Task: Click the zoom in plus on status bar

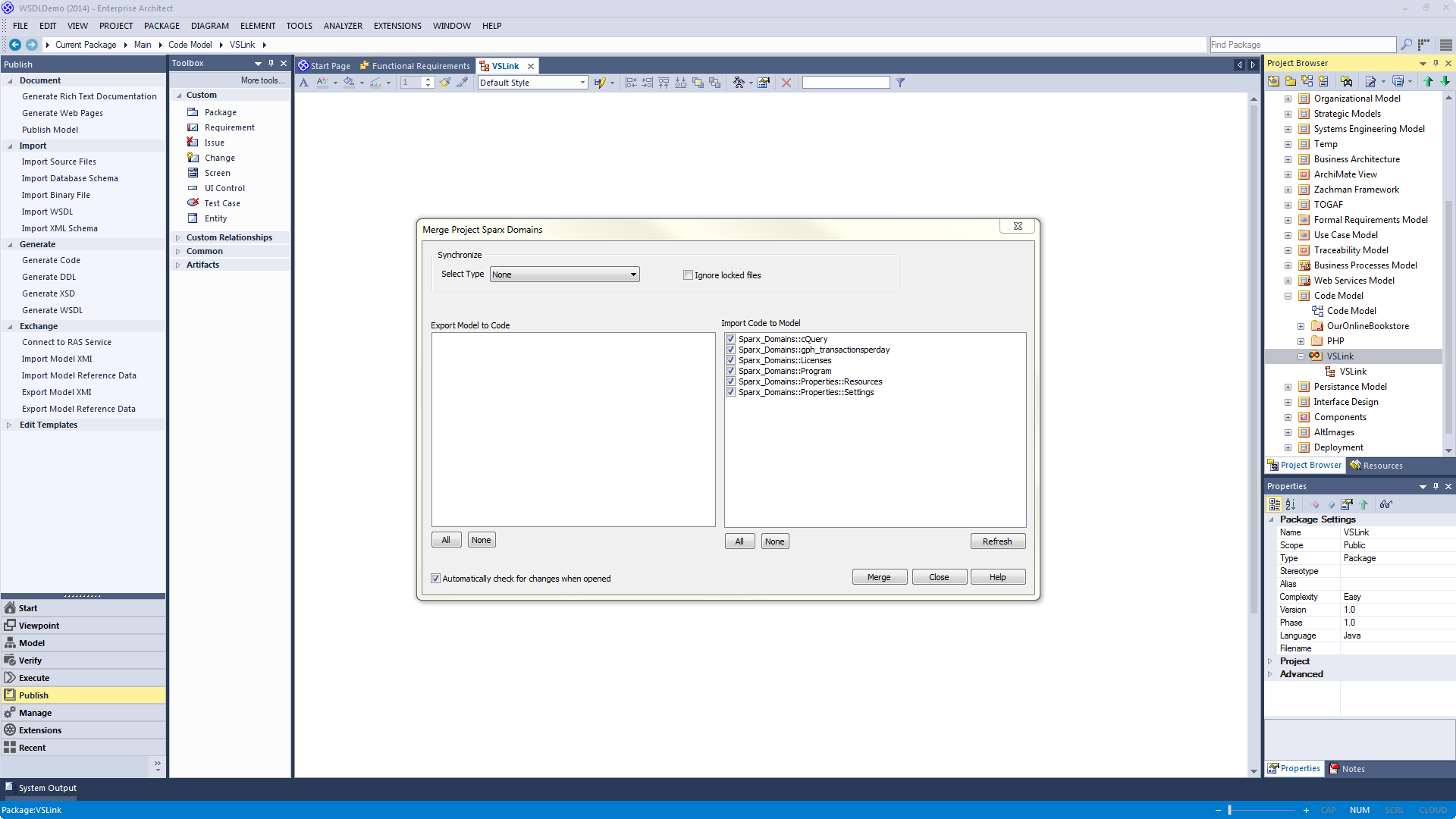Action: (1306, 810)
